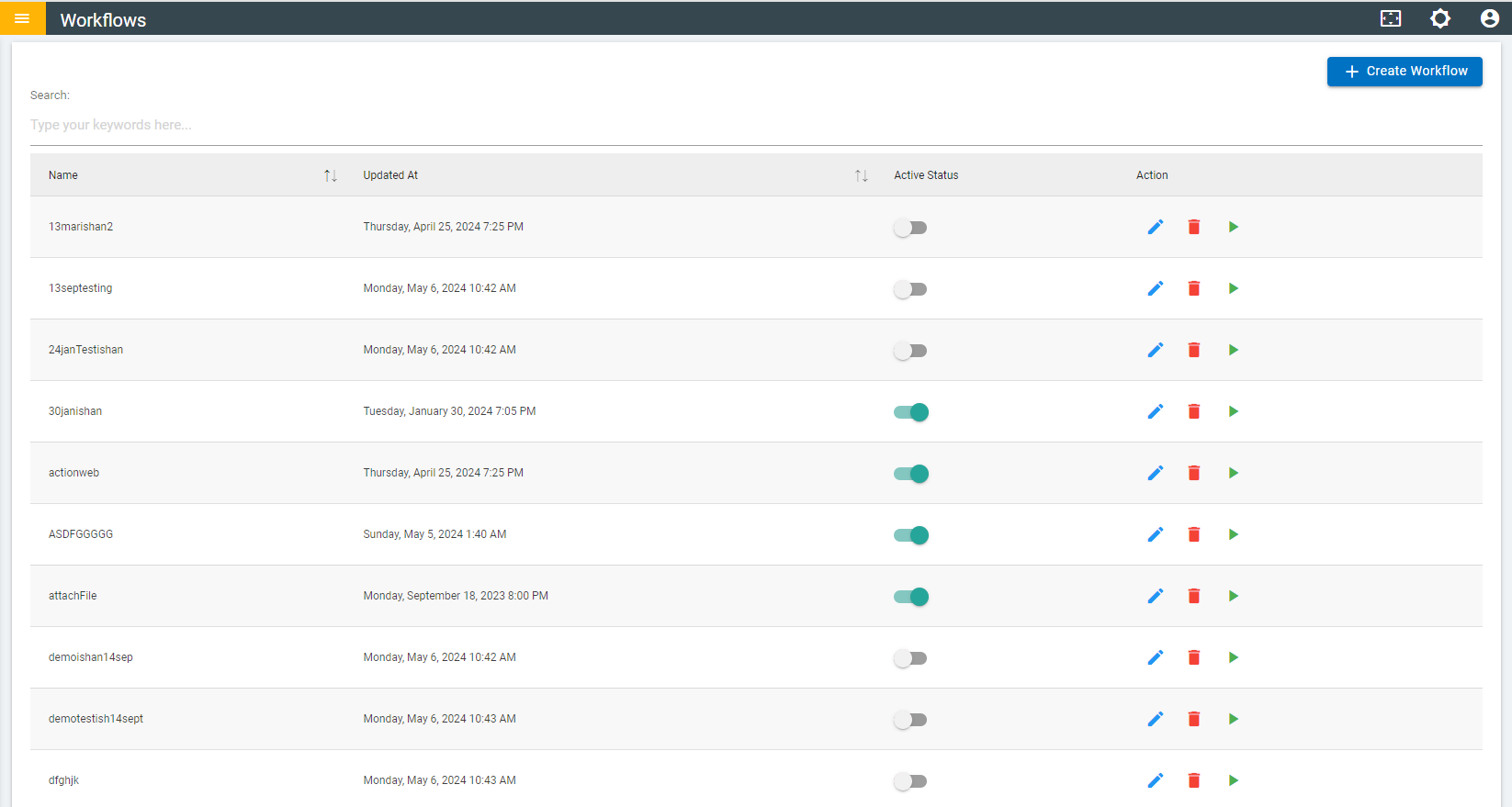Click date Monday, September 18, 2023 8:00 PM
1512x807 pixels.
click(x=456, y=596)
